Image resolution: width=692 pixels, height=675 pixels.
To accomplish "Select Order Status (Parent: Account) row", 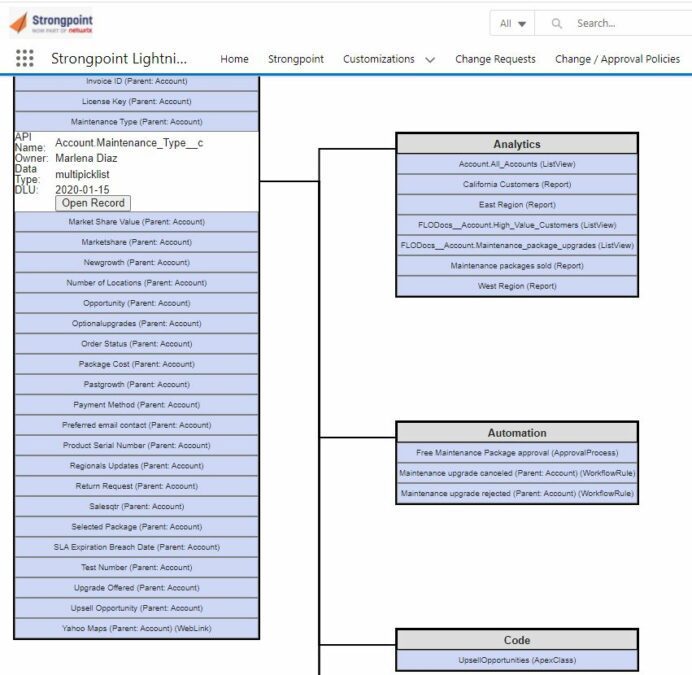I will [137, 343].
